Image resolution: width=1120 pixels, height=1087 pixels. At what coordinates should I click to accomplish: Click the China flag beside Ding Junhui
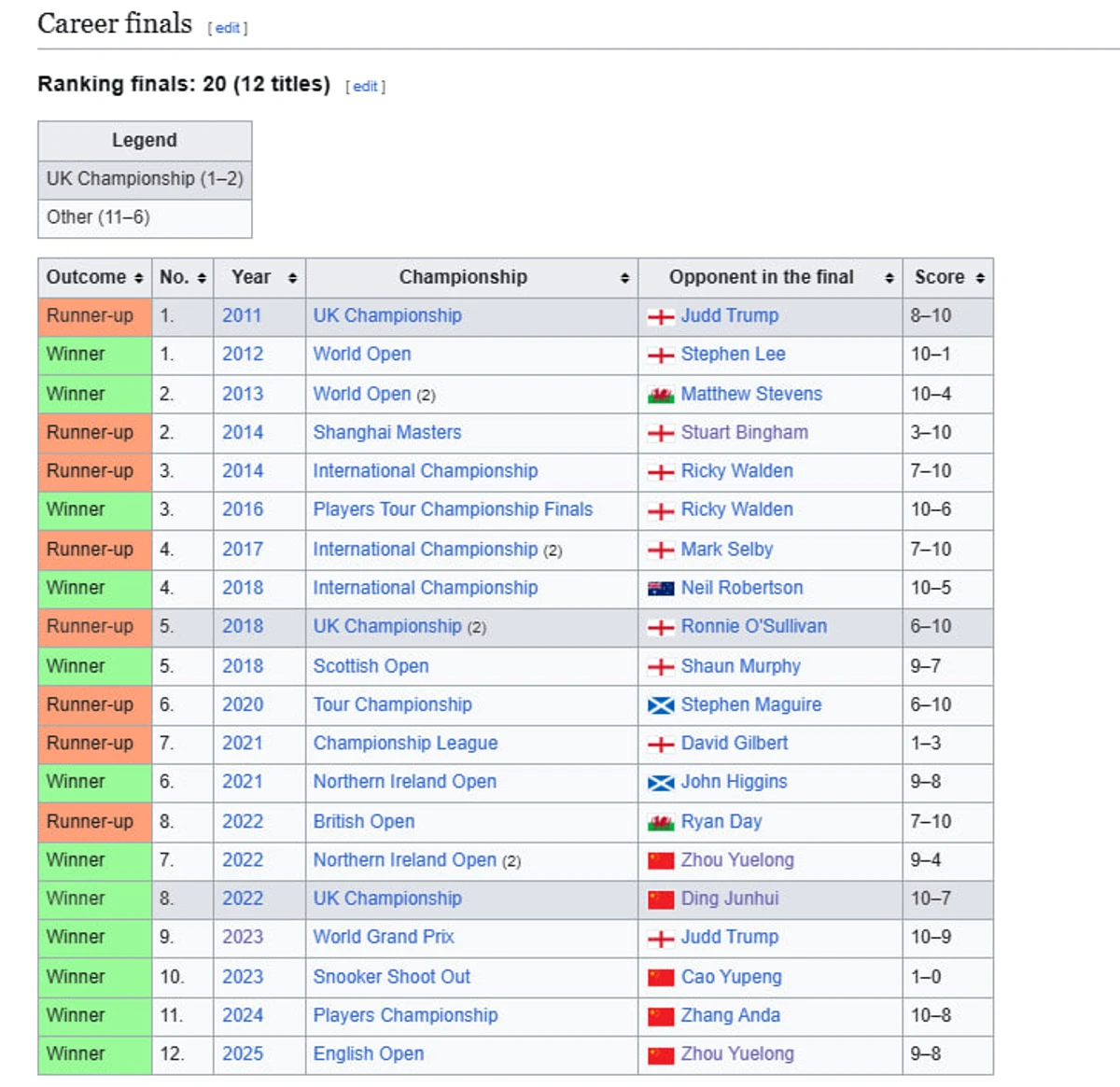point(661,899)
